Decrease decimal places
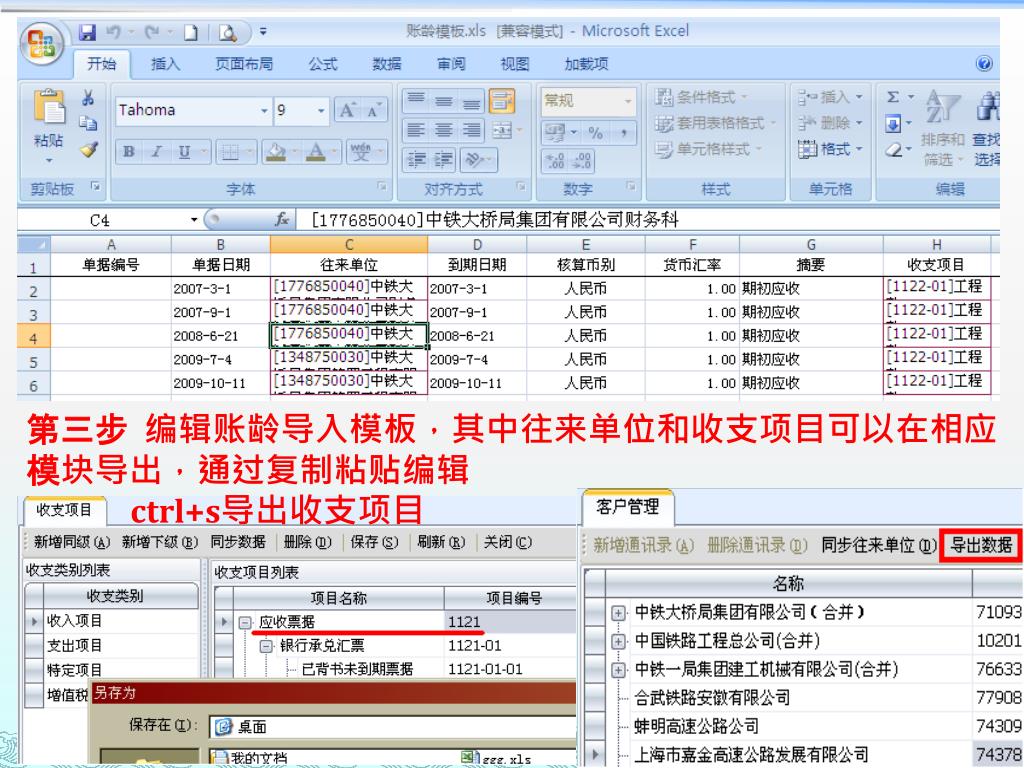 pos(582,161)
